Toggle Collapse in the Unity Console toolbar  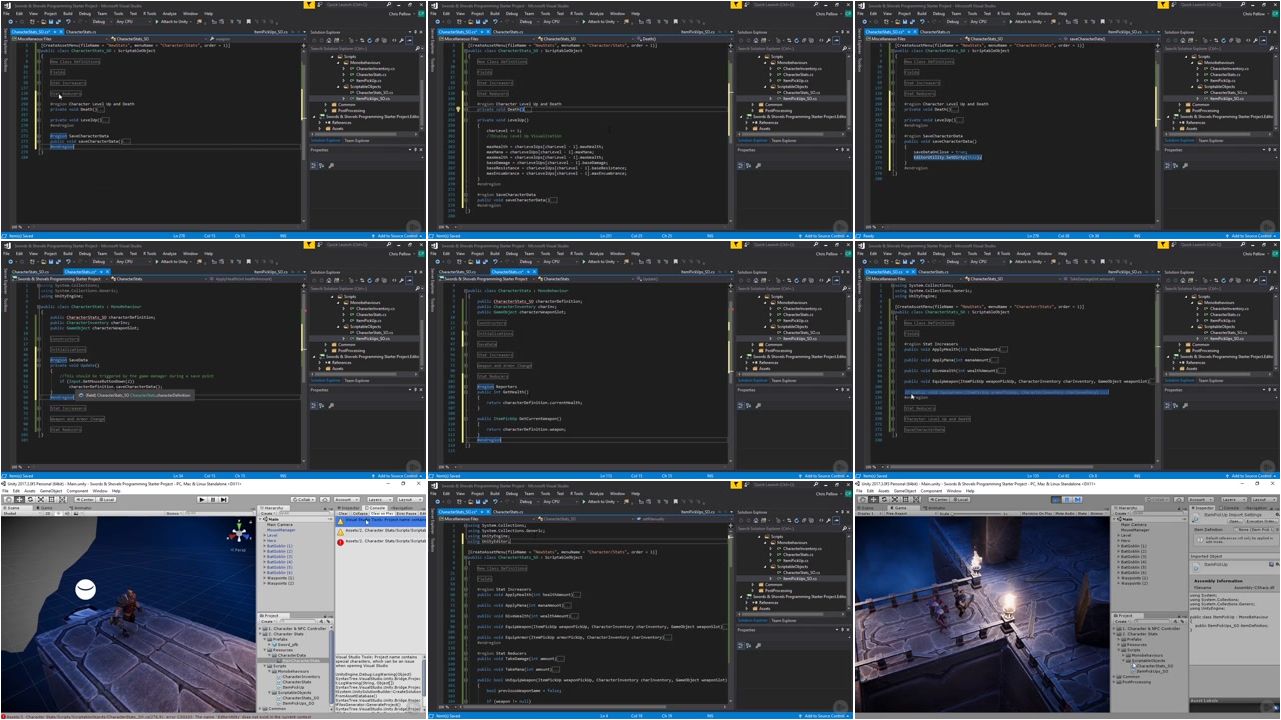click(x=360, y=514)
